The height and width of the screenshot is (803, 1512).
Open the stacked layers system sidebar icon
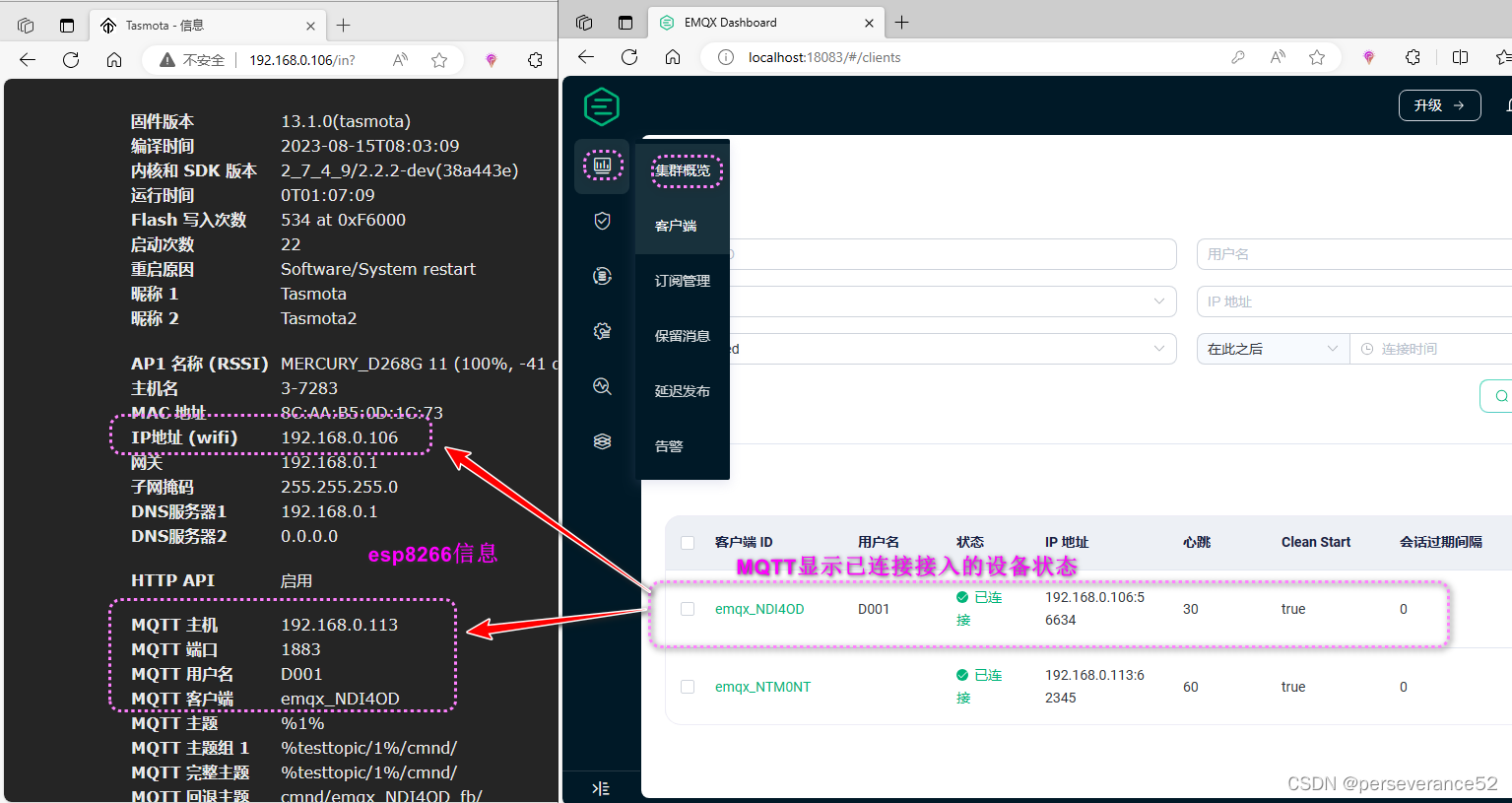click(603, 441)
